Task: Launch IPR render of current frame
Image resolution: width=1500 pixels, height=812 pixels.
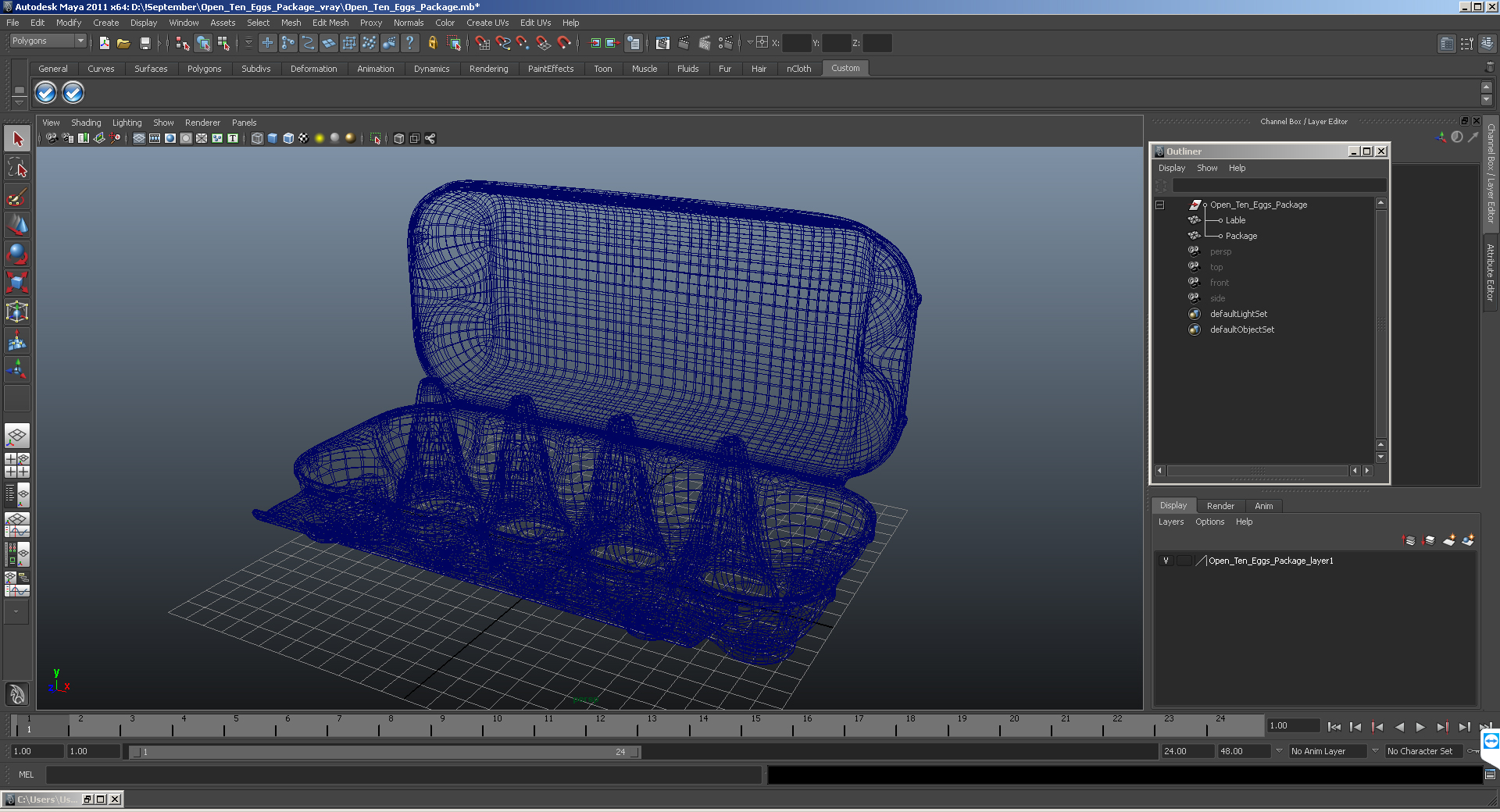Action: (x=705, y=44)
